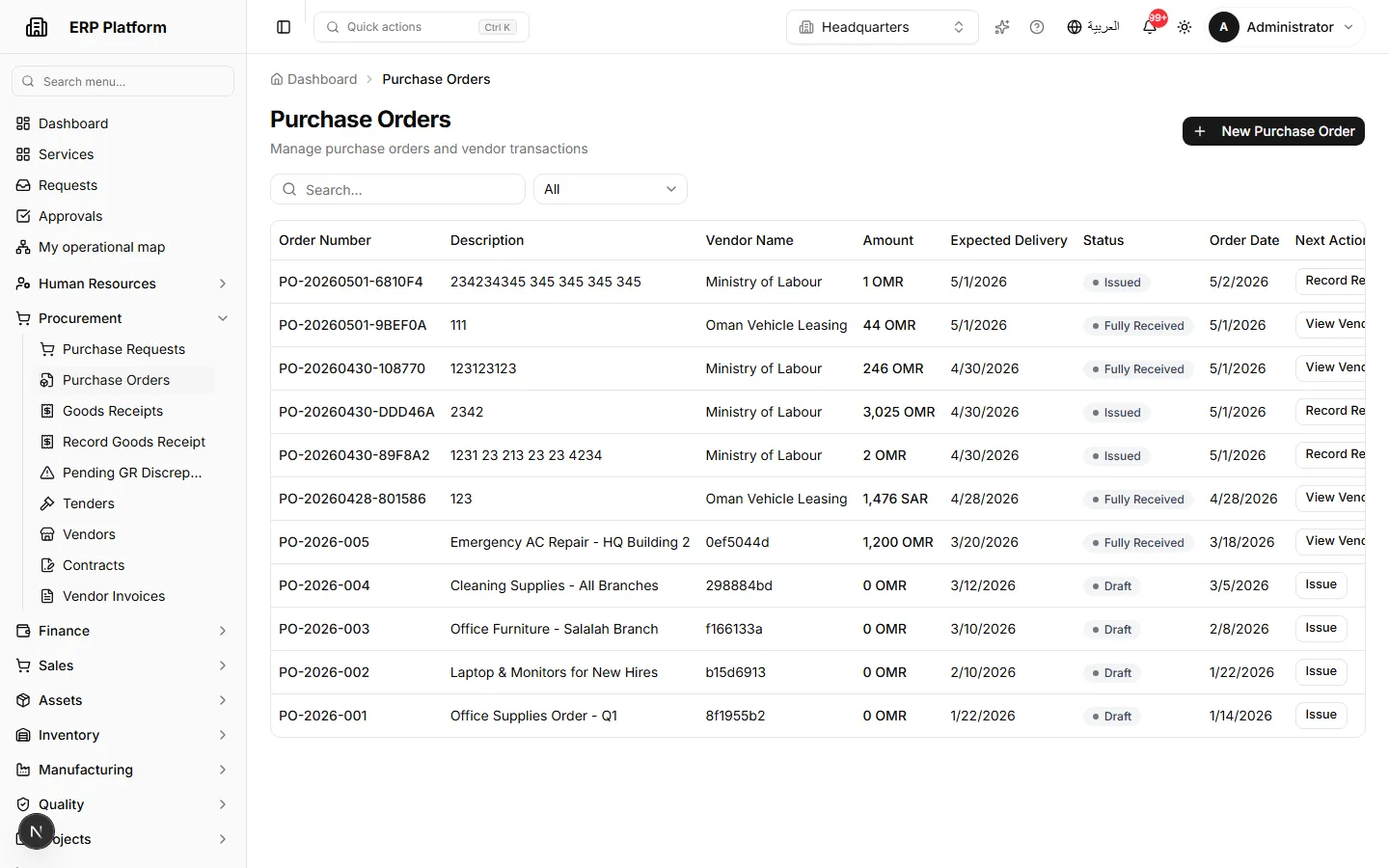Open Tenders page
This screenshot has height=868, width=1389.
pos(123,503)
